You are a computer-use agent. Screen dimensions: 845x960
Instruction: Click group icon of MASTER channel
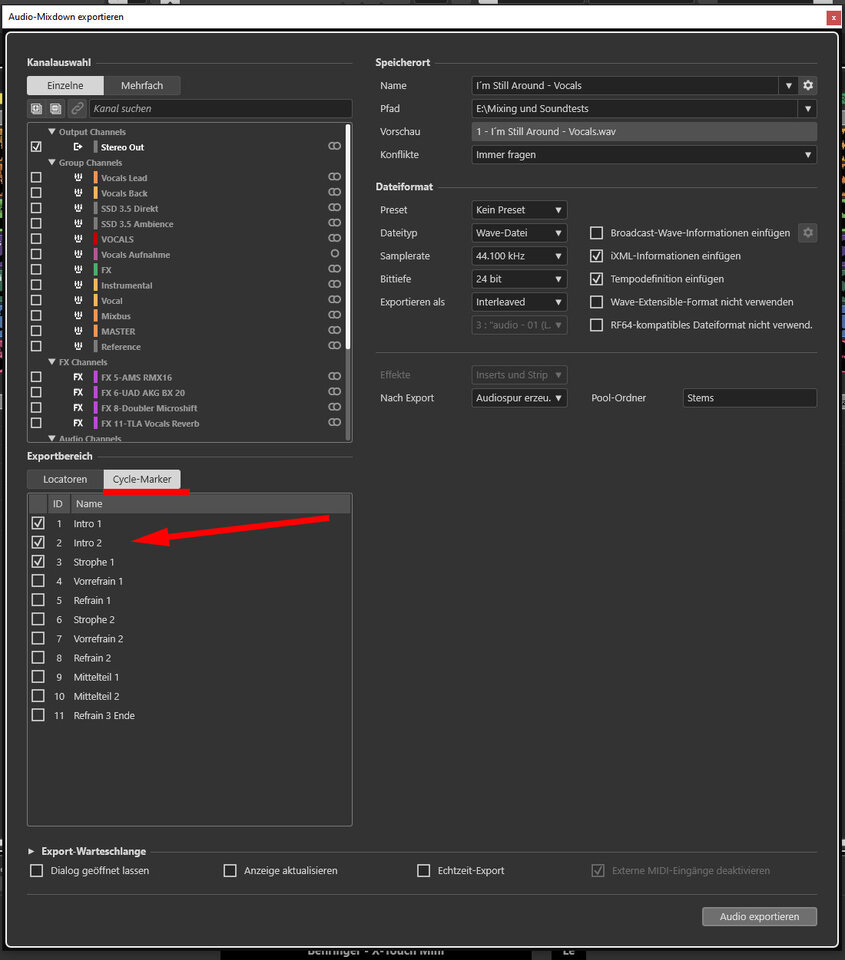78,331
